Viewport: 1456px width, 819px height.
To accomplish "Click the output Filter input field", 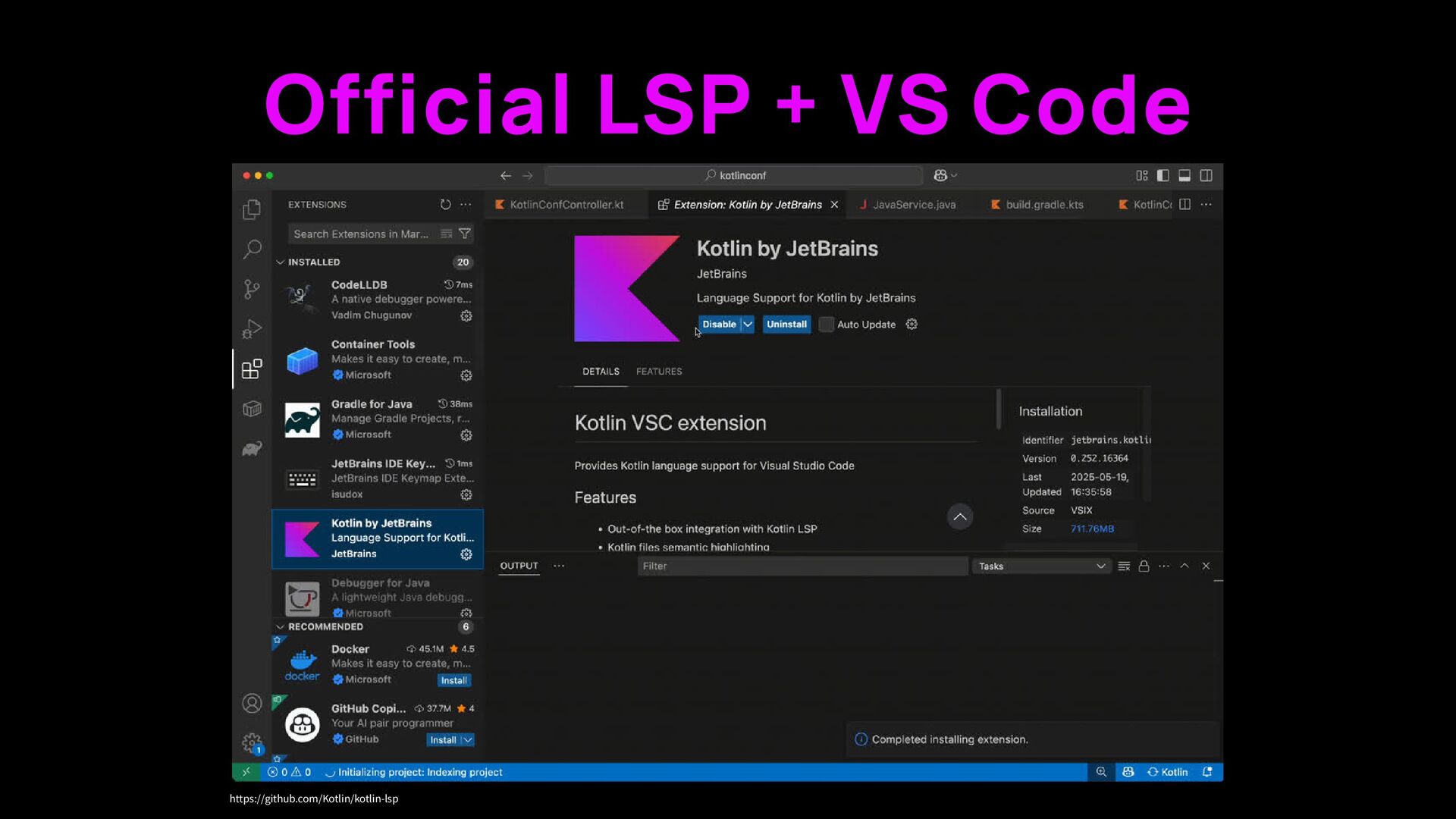I will (802, 566).
